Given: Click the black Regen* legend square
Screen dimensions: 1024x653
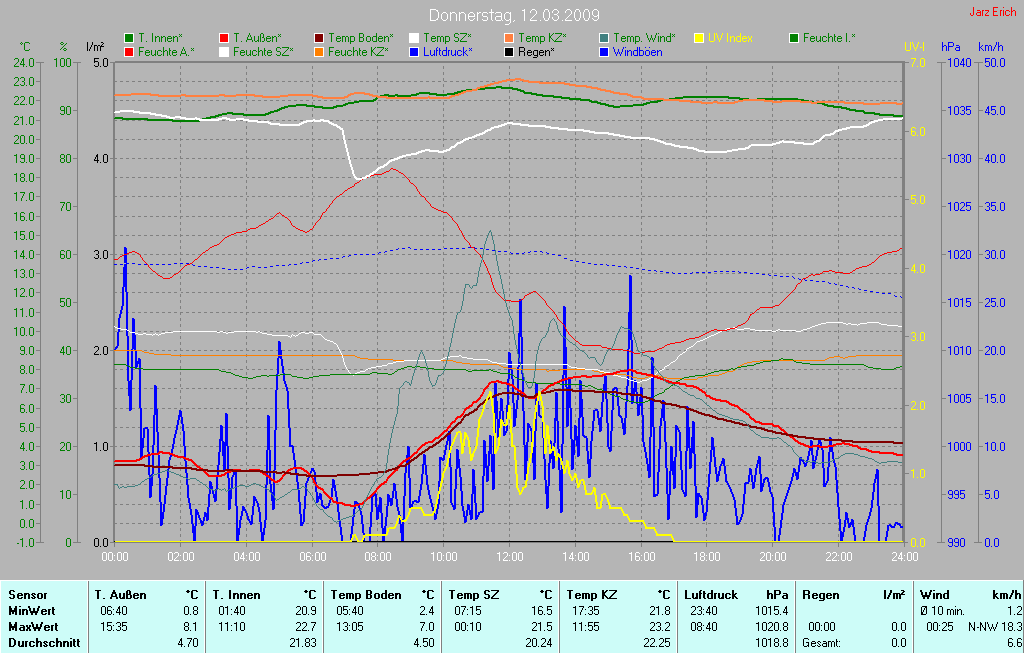Looking at the screenshot, I should [509, 52].
